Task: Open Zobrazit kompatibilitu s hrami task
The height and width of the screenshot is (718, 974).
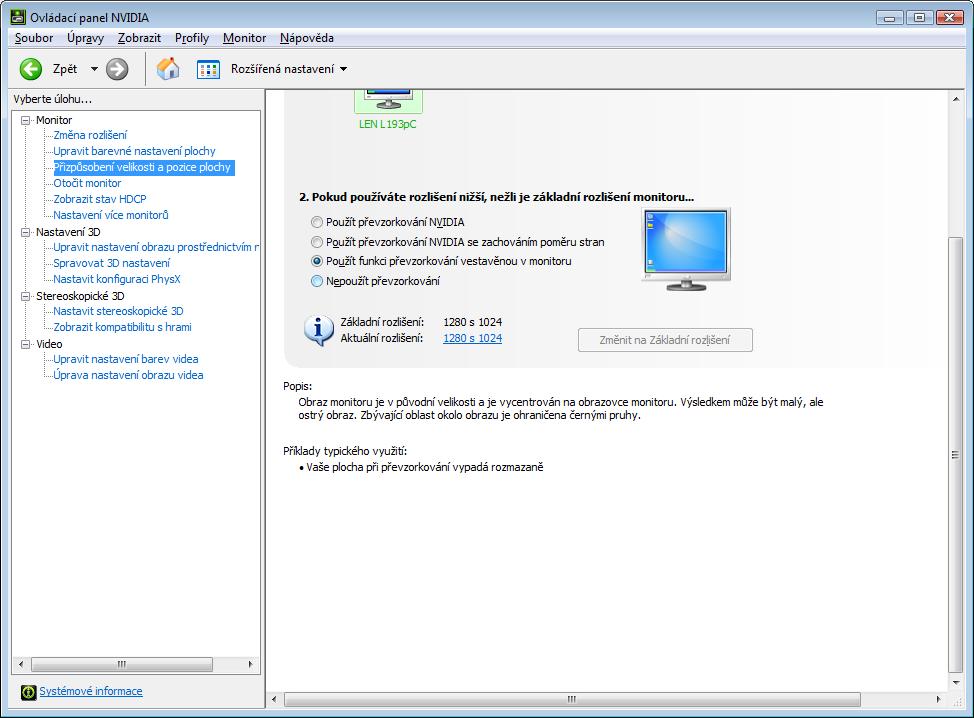Action: pos(122,327)
